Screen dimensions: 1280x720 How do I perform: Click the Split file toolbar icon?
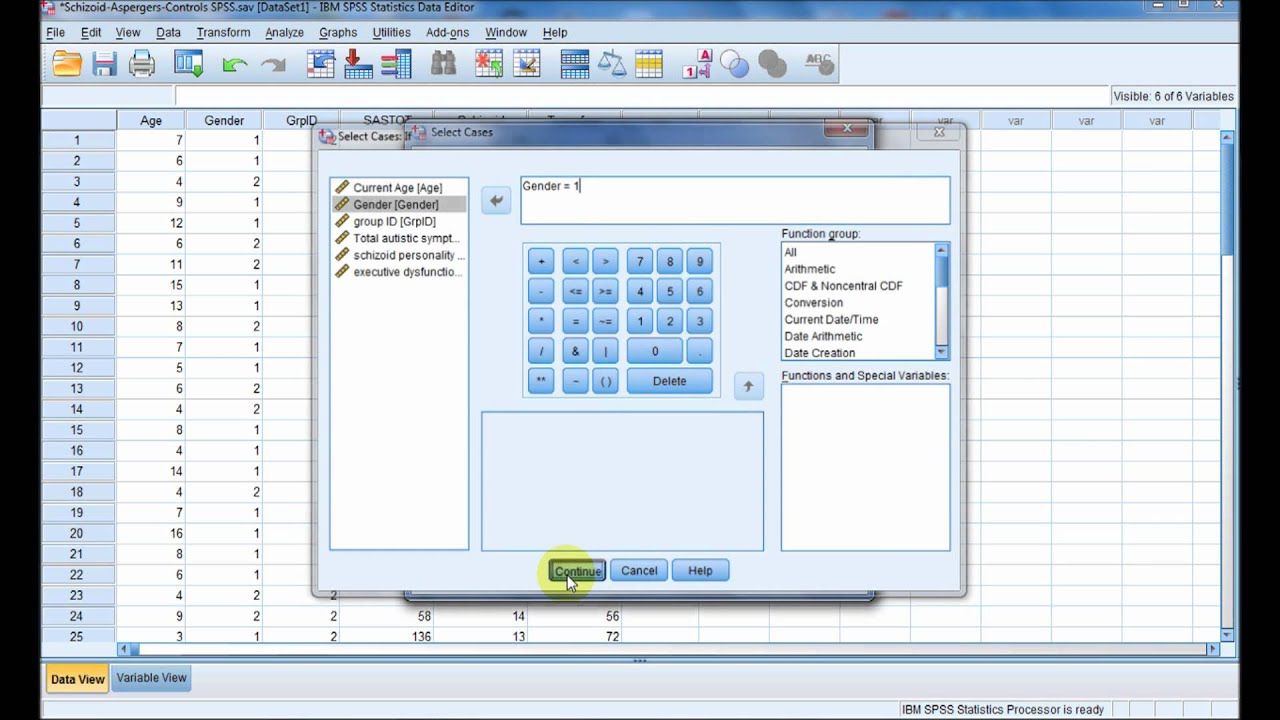575,65
